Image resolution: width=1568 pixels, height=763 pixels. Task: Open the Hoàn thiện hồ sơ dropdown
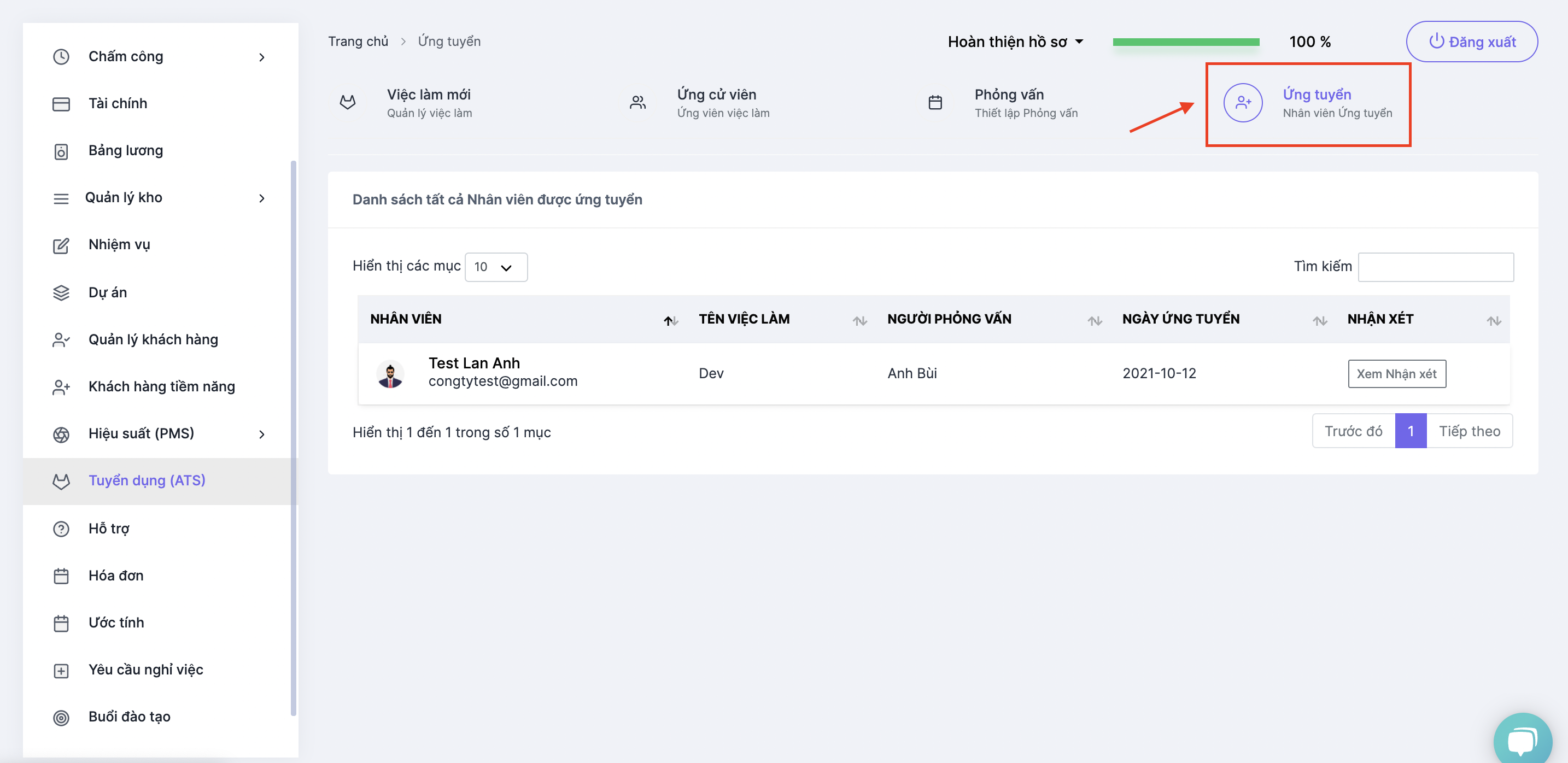(x=1015, y=42)
